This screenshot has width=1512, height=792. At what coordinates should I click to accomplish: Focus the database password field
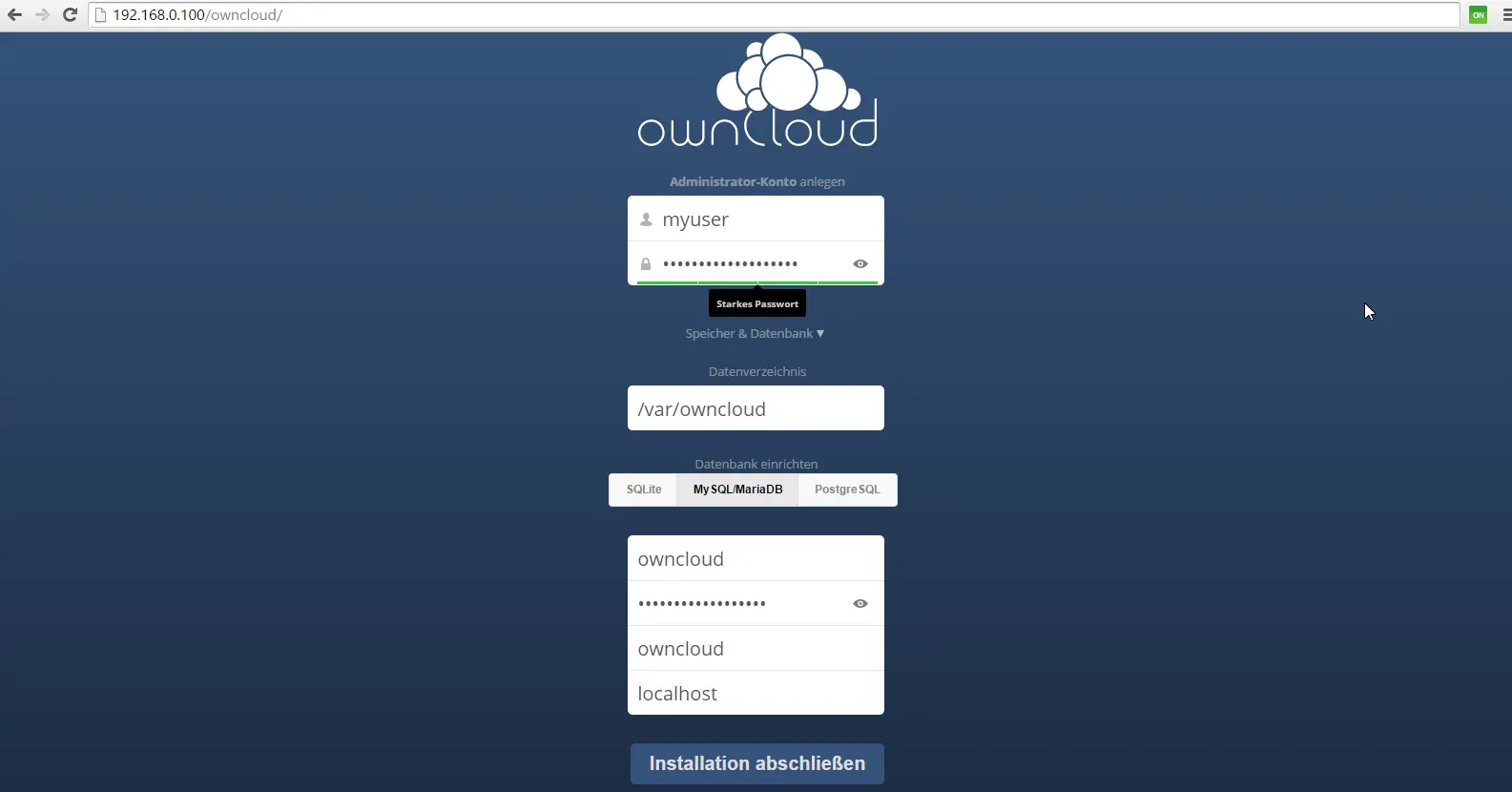click(756, 603)
